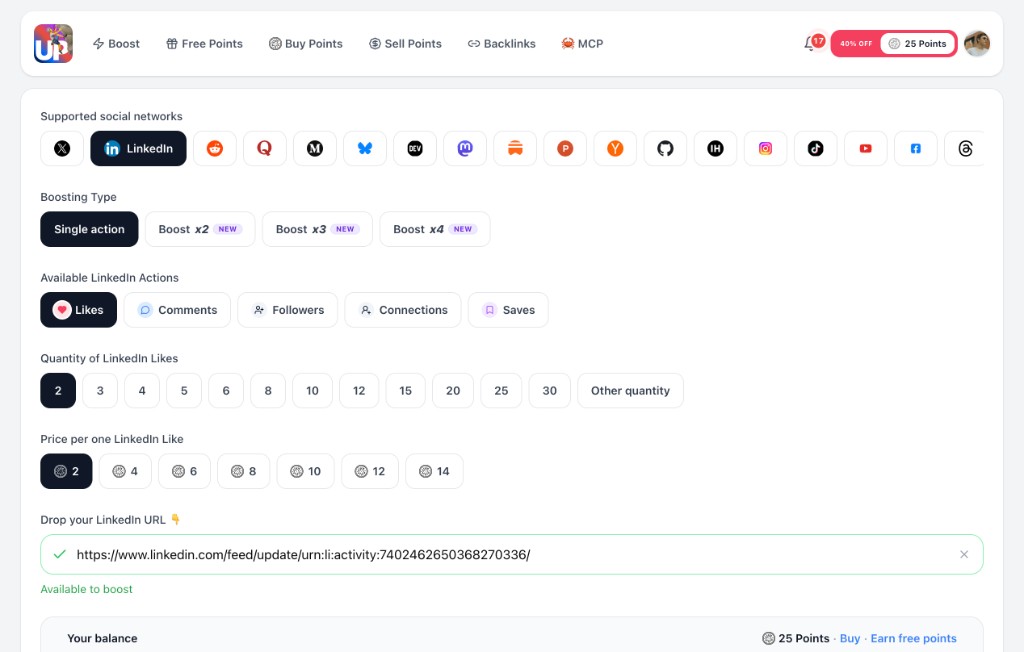
Task: Open the Backlinks page
Action: point(502,44)
